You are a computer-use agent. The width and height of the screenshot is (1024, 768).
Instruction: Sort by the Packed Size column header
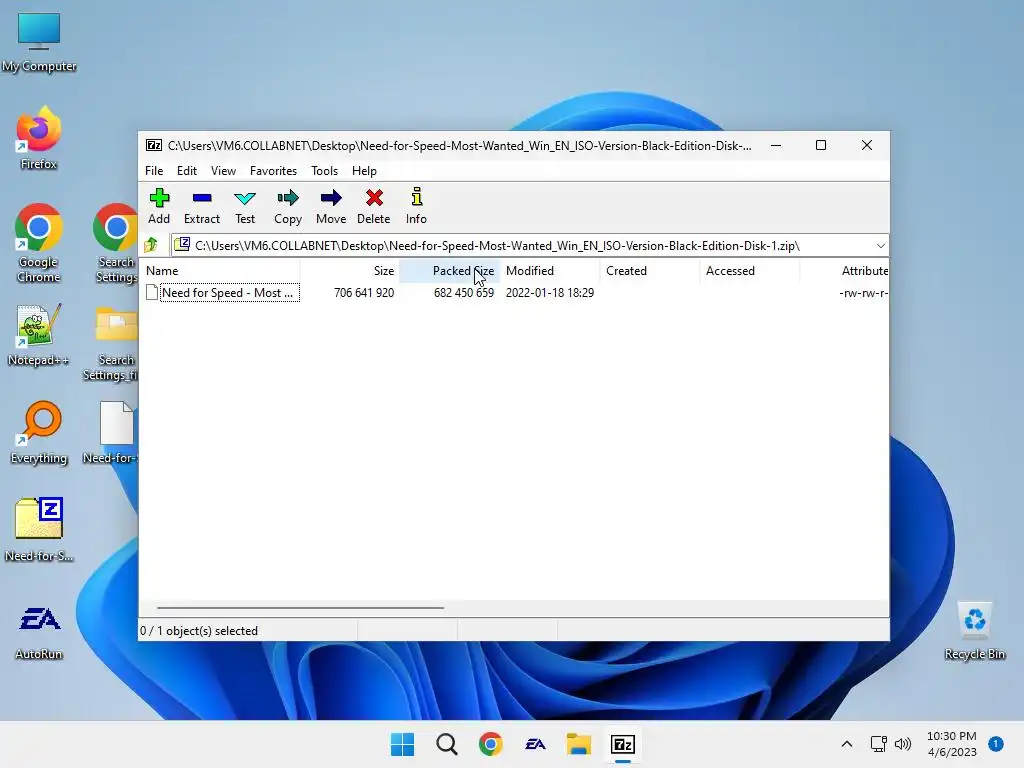coord(449,270)
